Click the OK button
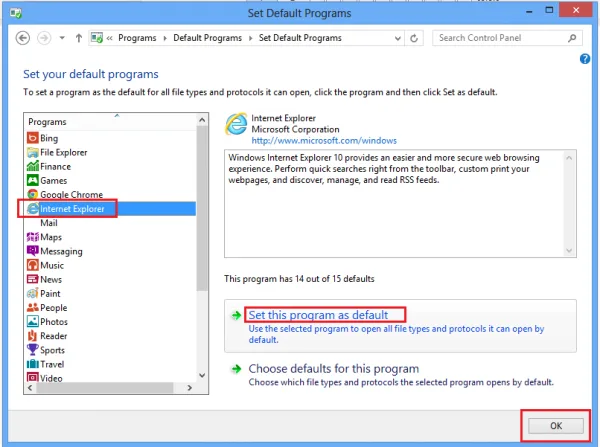 556,426
